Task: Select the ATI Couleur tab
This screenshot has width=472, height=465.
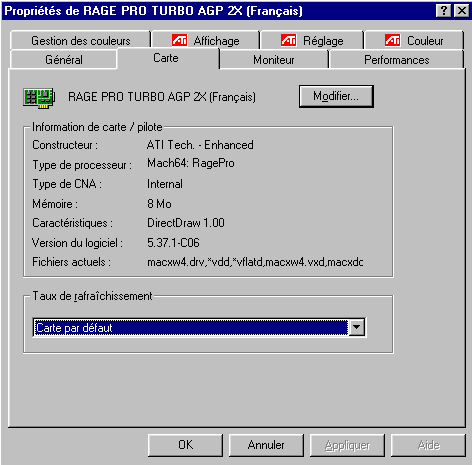Action: (414, 41)
